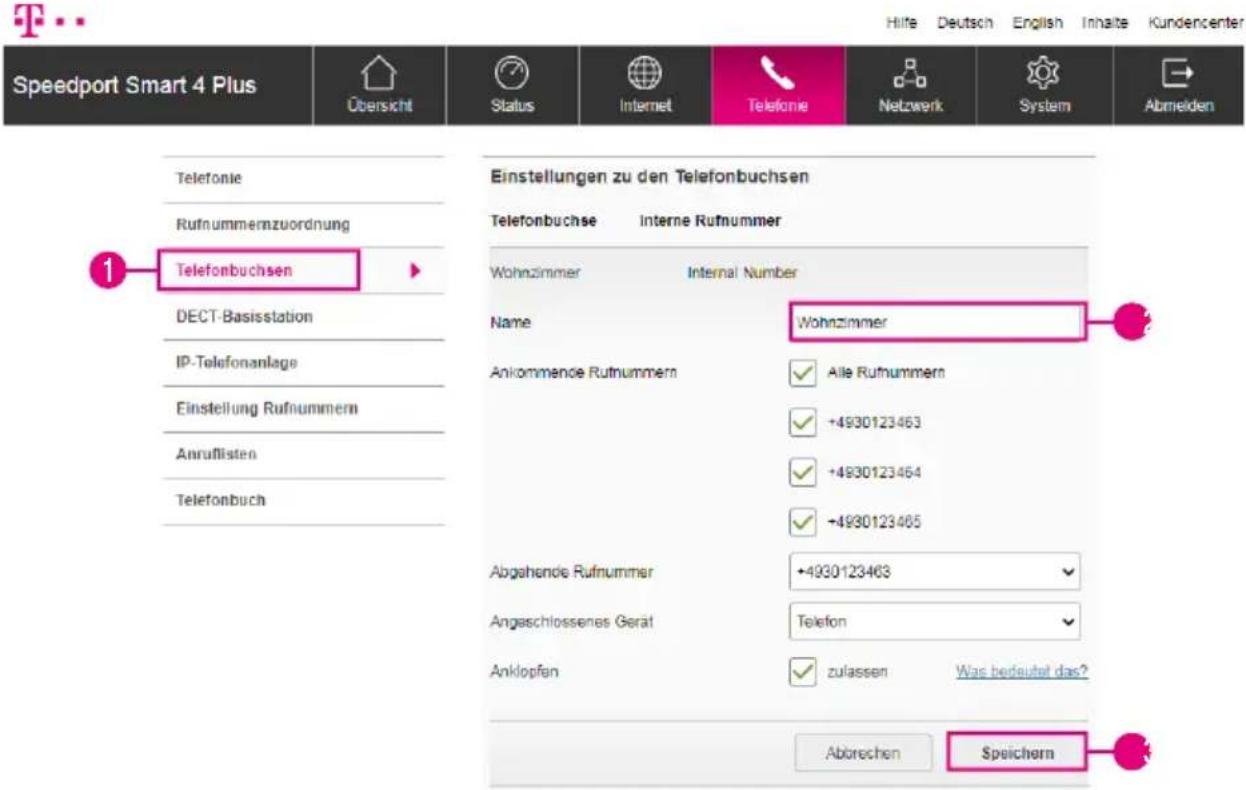Click the 'Interne Rufnummer' column header
Viewport: 1246px width, 790px height.
[x=710, y=221]
